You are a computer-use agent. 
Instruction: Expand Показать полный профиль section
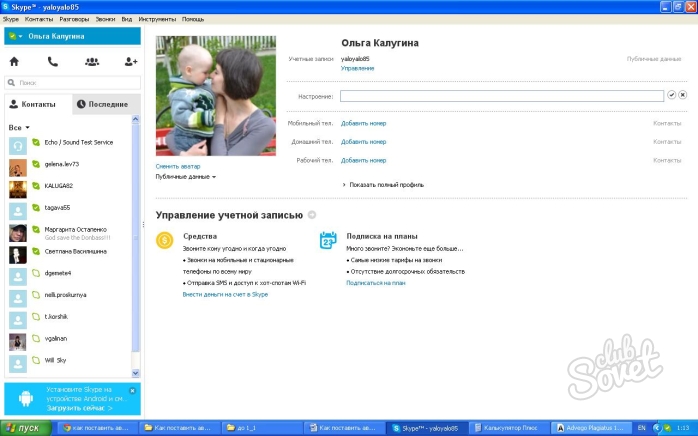[x=384, y=185]
